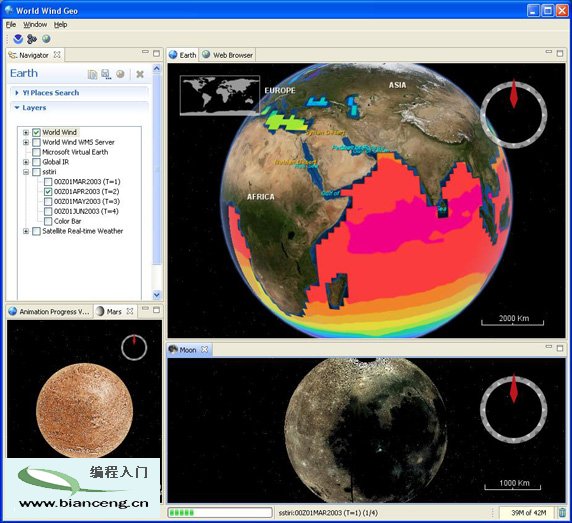Viewport: 572px width, 523px height.
Task: Close the Moon tab
Action: 205,349
